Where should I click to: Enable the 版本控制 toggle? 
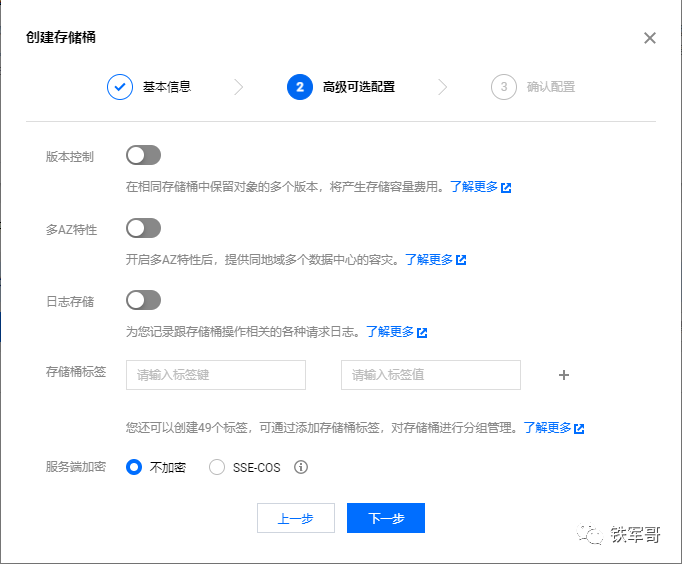click(x=144, y=155)
